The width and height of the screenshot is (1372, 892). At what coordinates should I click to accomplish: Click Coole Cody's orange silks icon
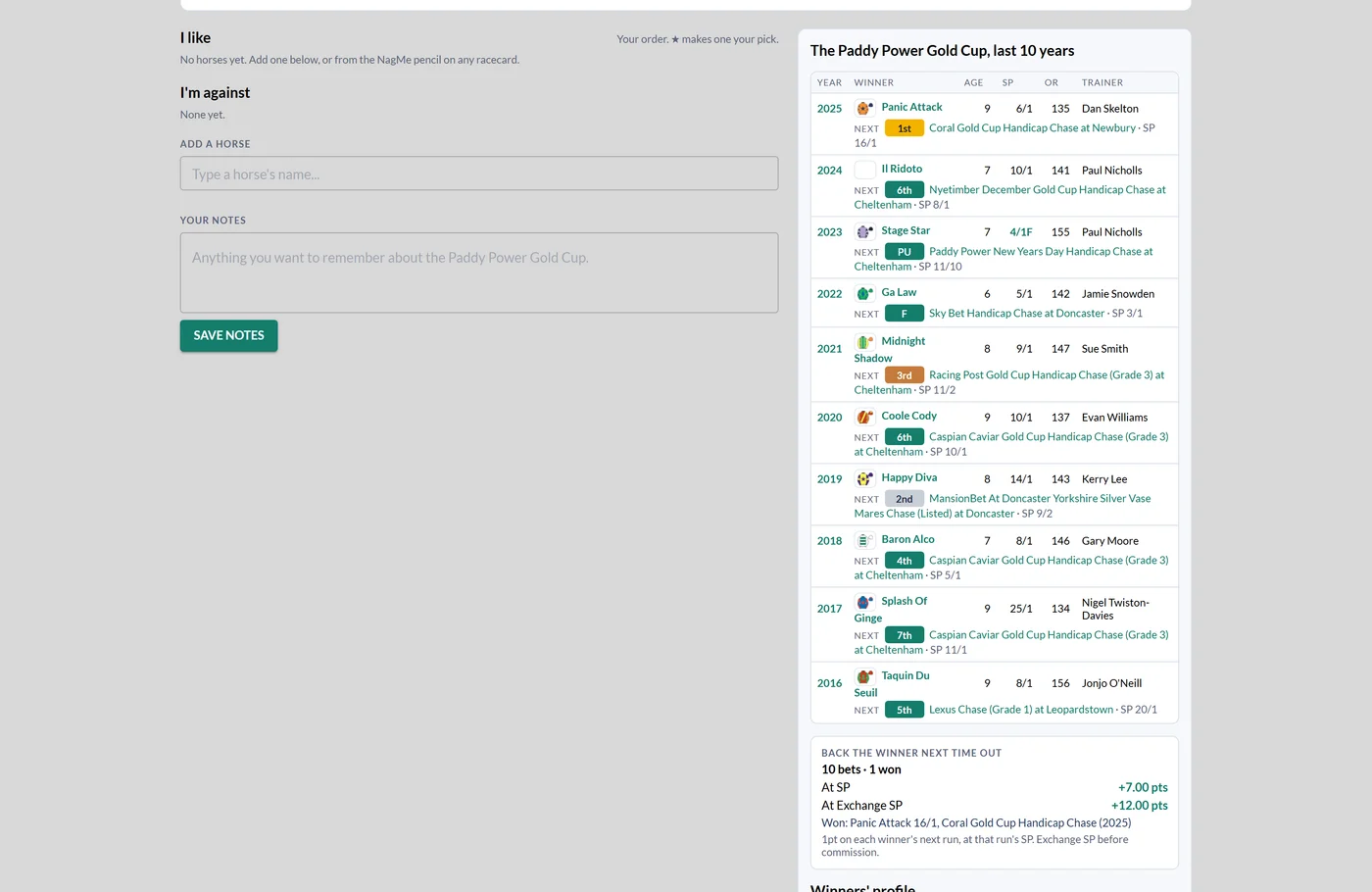(x=864, y=417)
